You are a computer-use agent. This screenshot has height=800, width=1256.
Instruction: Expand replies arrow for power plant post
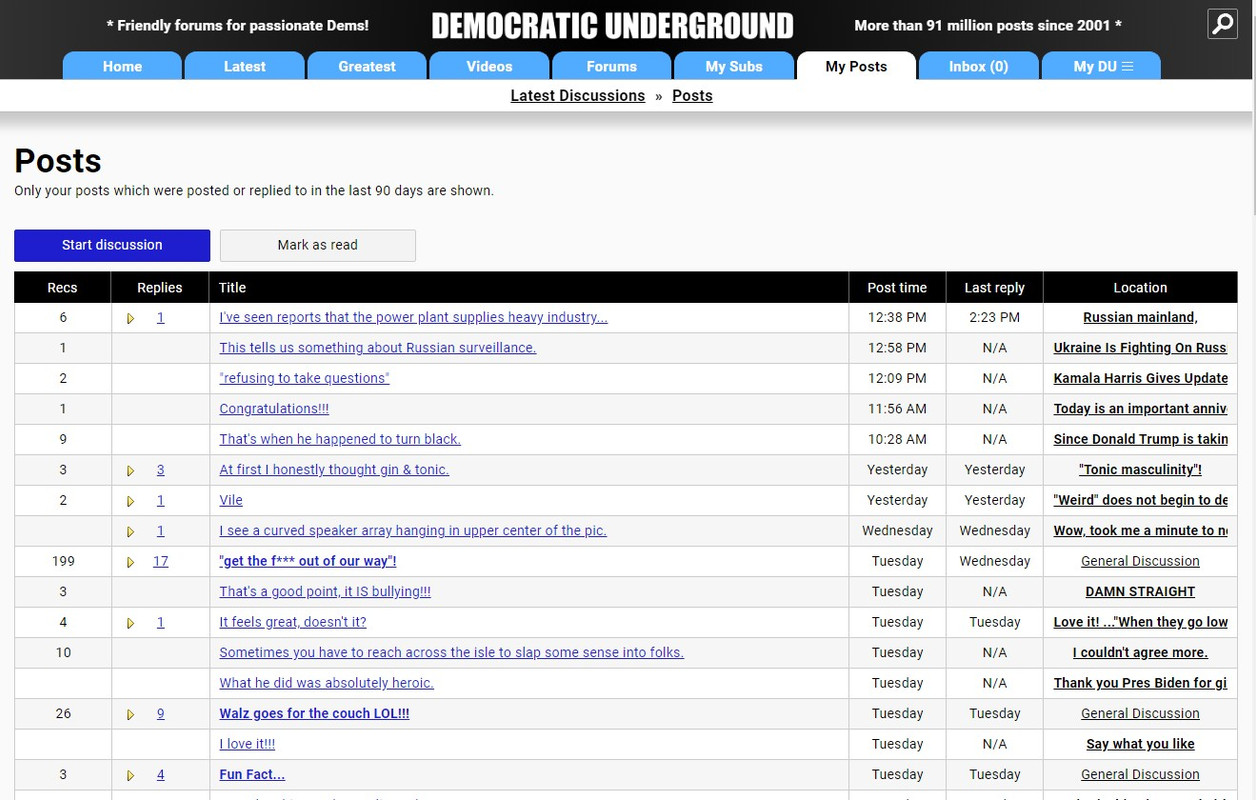pyautogui.click(x=130, y=318)
